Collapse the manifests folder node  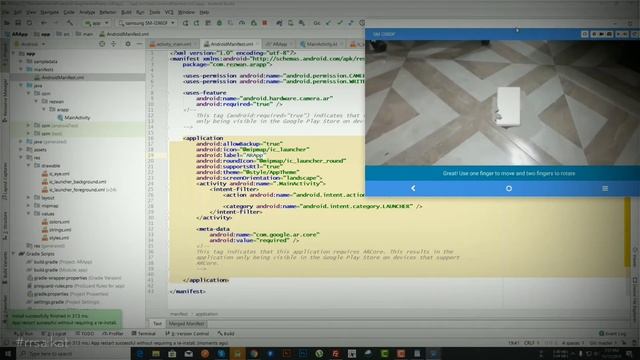[x=21, y=69]
